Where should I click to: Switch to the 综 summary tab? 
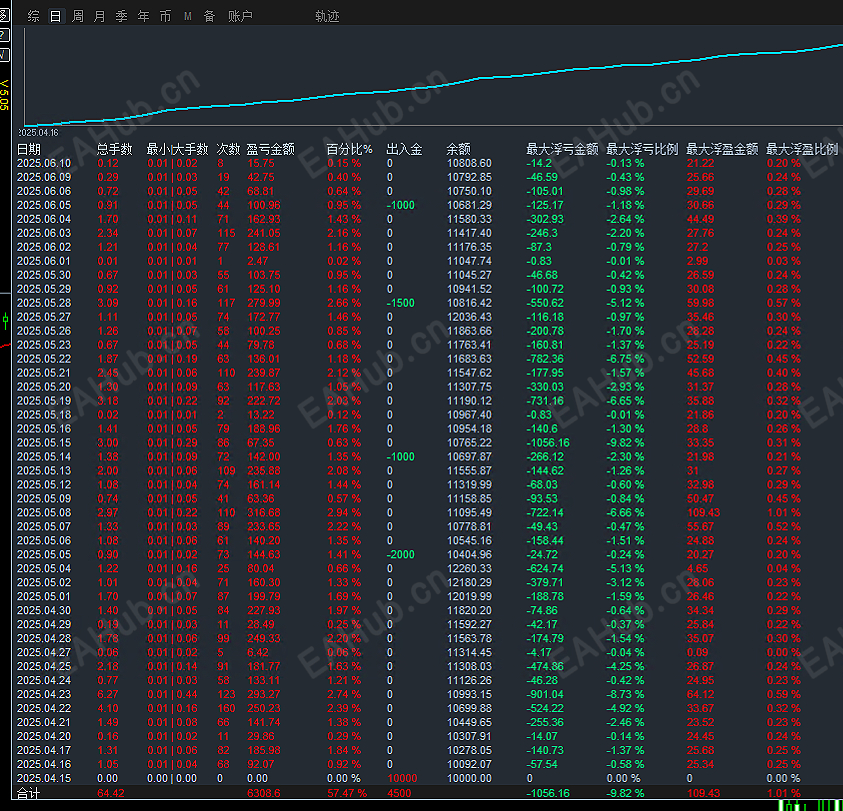33,16
